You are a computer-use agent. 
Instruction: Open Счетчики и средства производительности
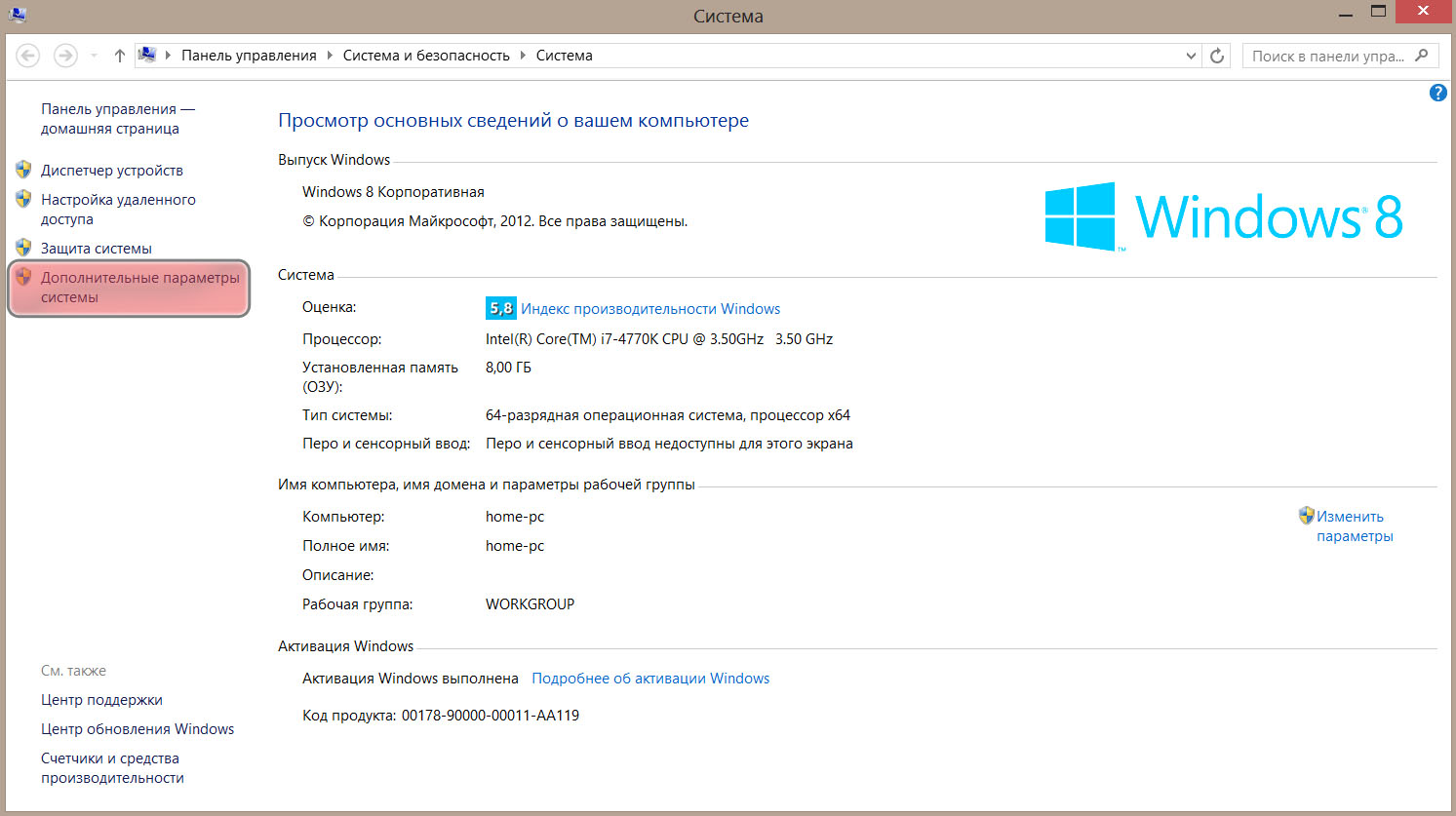(112, 768)
